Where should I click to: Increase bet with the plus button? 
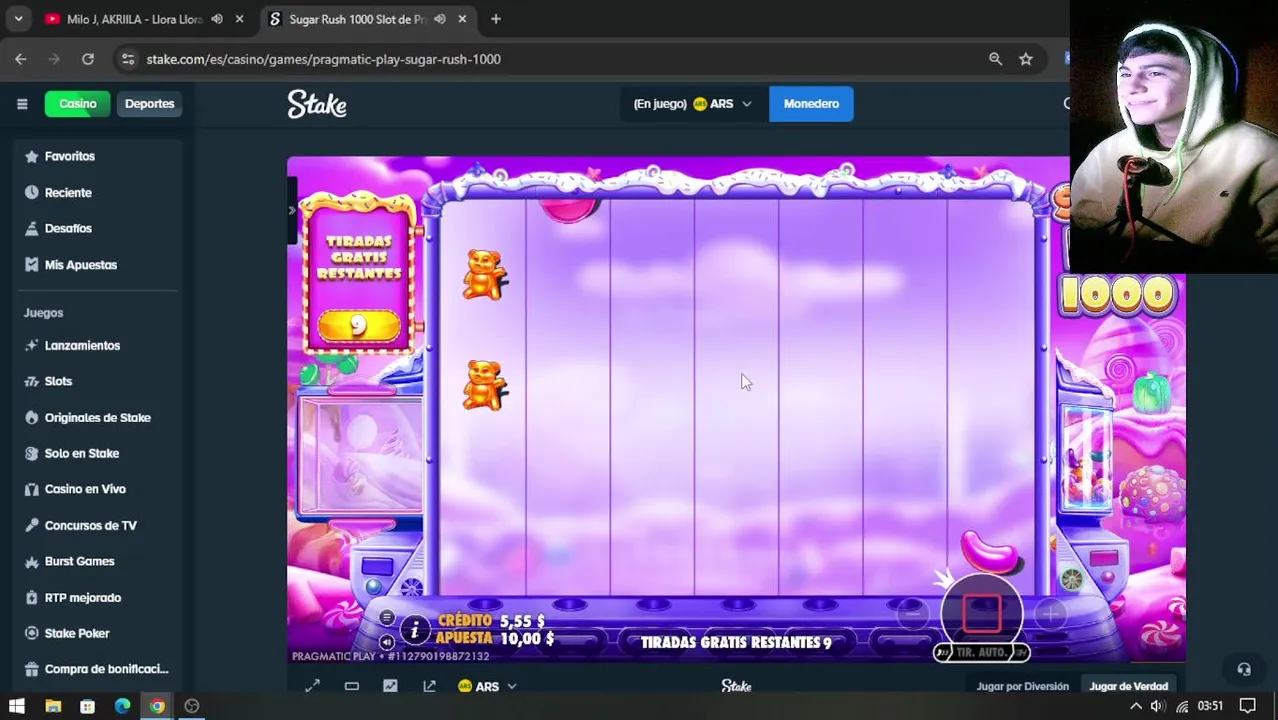(1051, 614)
